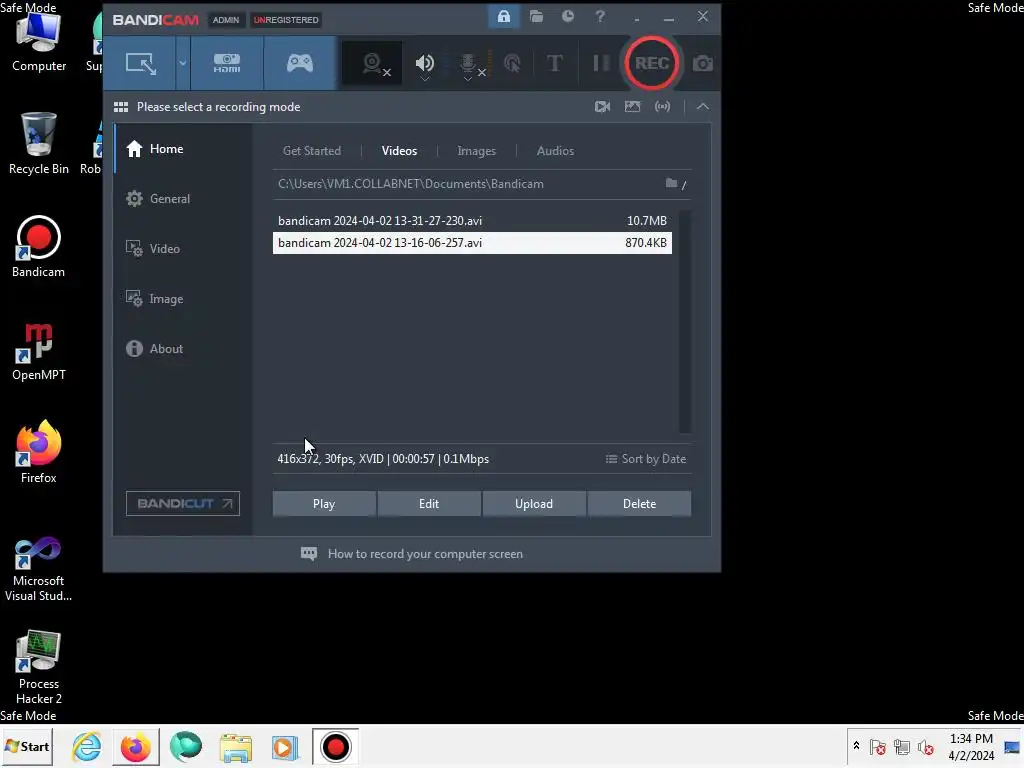The image size is (1024, 768).
Task: Open Process Hacker 2 desktop shortcut
Action: pos(39,667)
